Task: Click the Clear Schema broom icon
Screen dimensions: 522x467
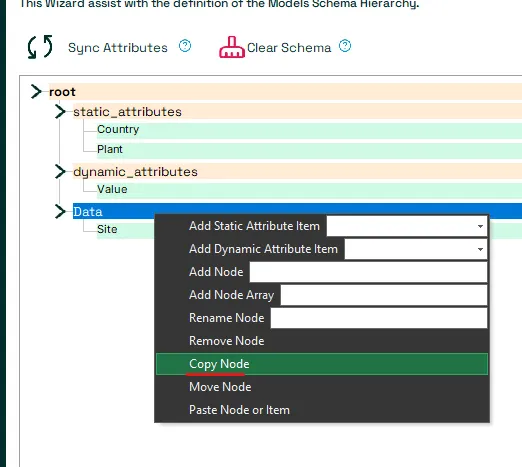Action: point(232,47)
